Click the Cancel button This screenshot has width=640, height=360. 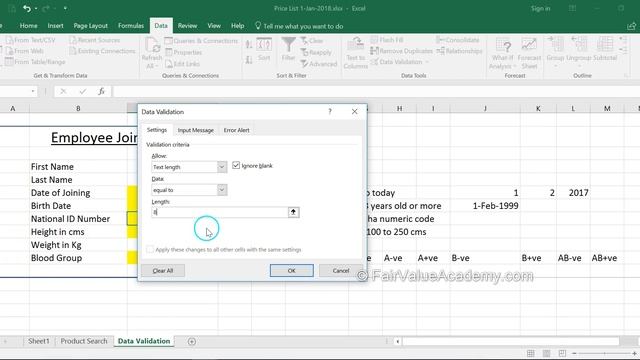(341, 271)
